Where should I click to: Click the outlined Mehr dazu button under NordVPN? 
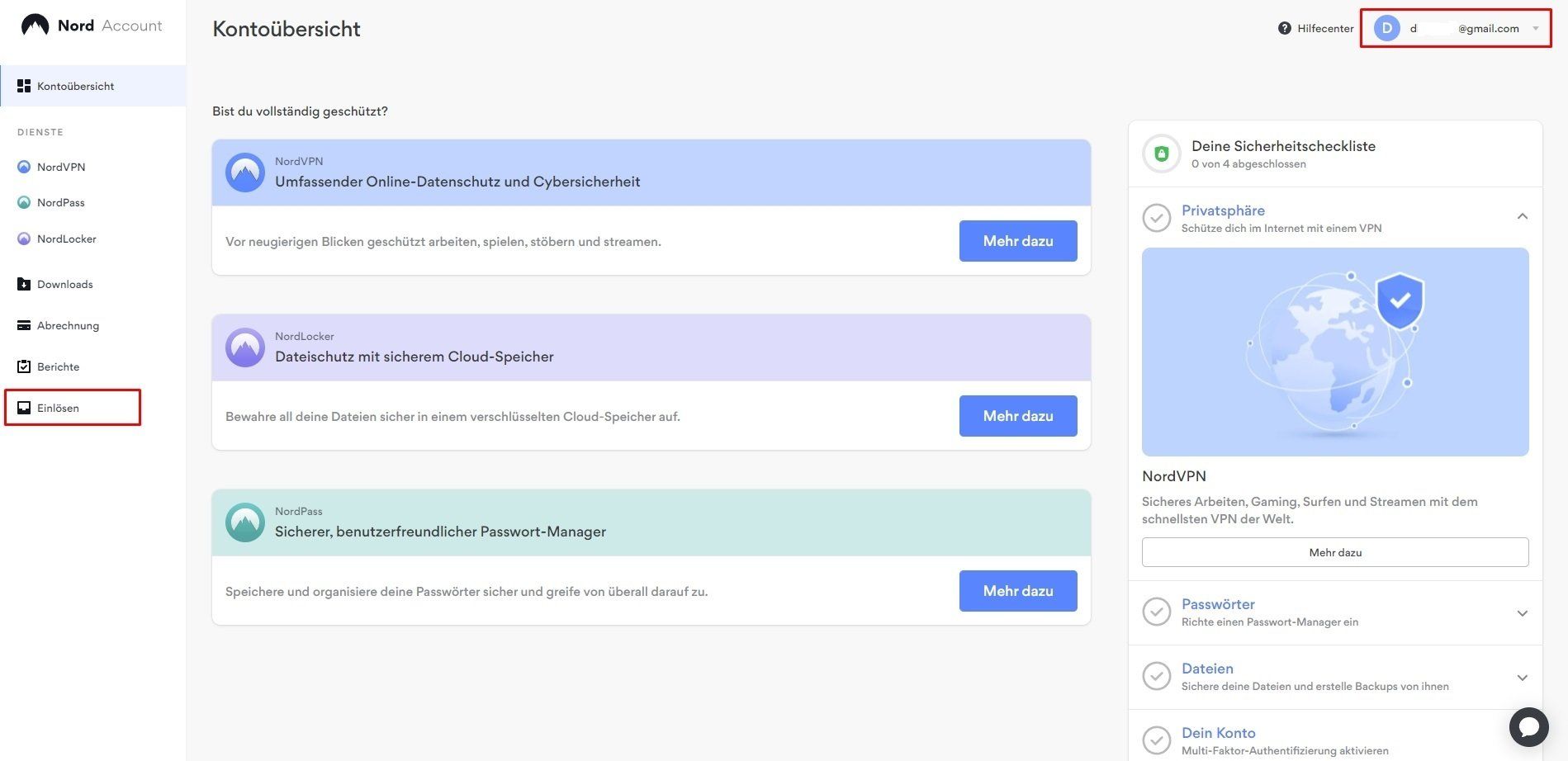click(1334, 552)
